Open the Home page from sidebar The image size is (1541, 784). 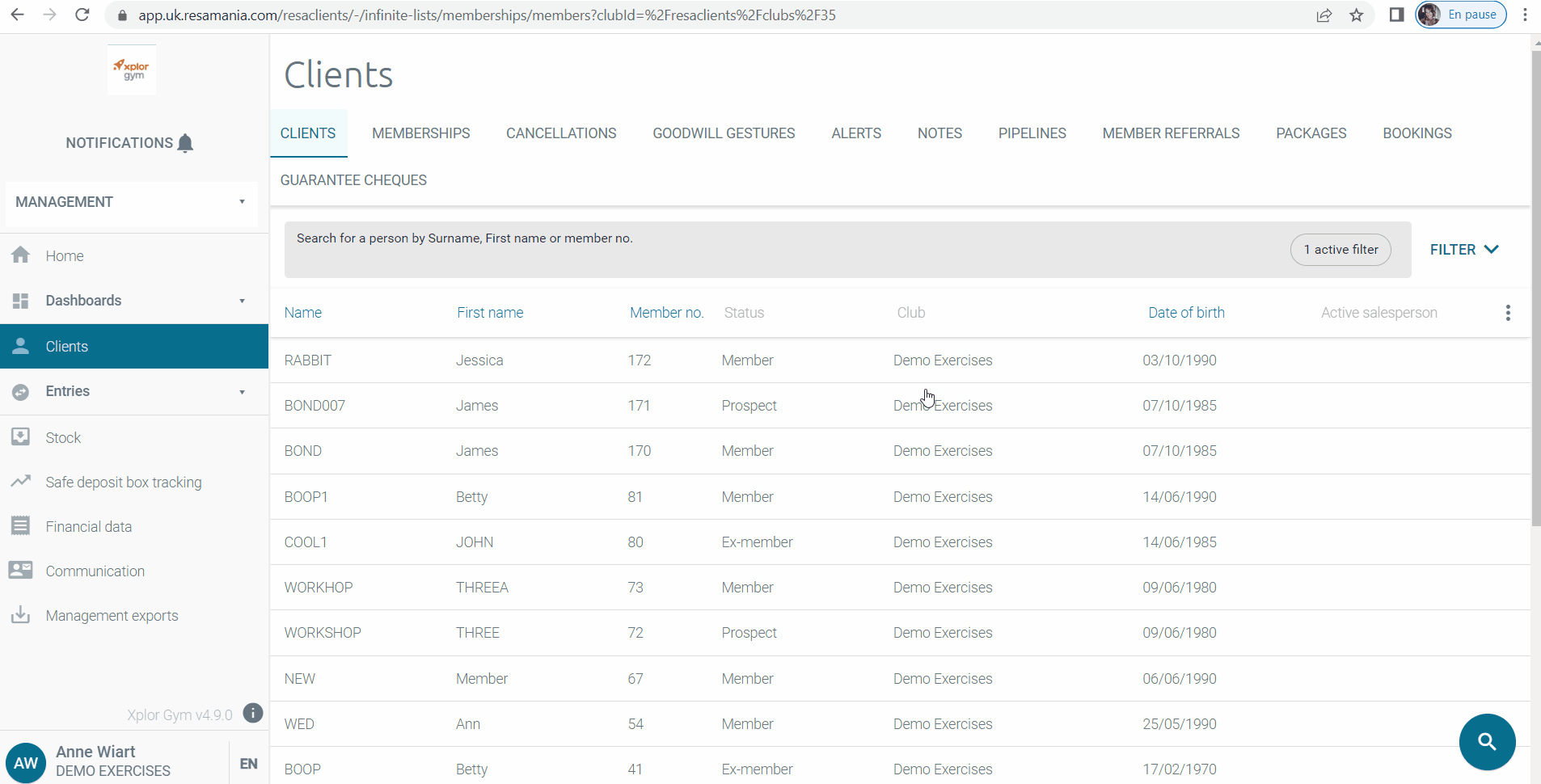[65, 256]
